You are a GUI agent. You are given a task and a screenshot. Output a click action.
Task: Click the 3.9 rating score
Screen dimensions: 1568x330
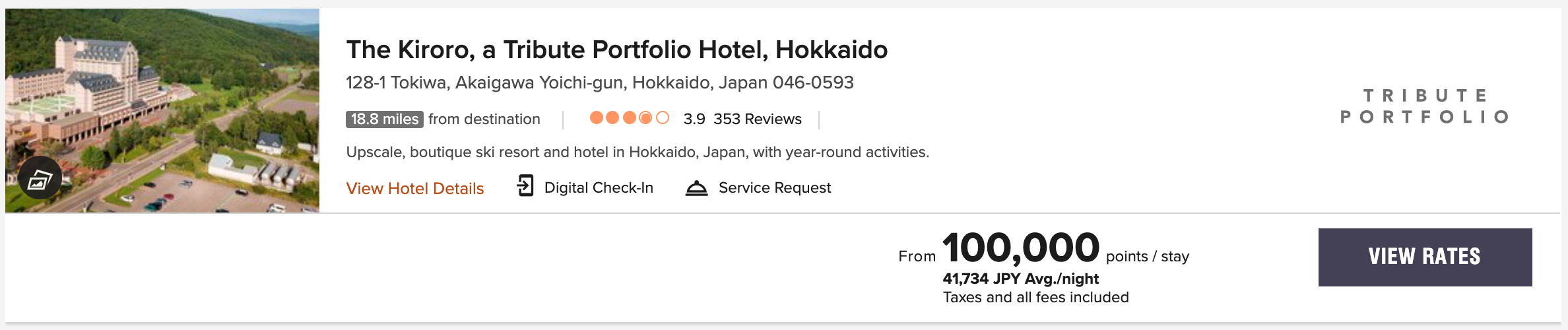pos(694,119)
